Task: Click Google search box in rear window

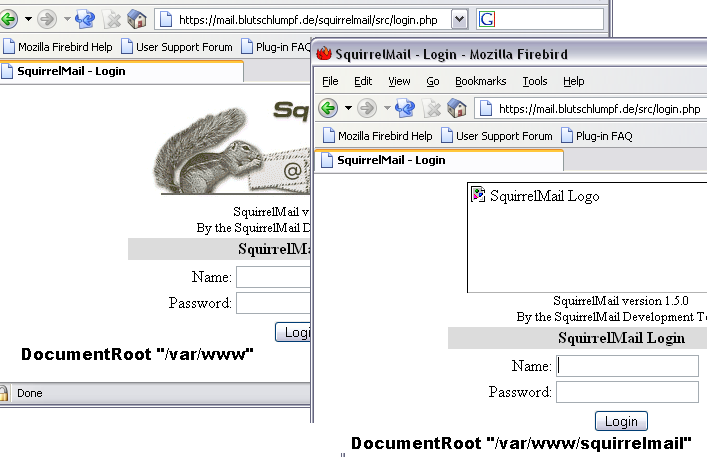Action: coord(540,20)
